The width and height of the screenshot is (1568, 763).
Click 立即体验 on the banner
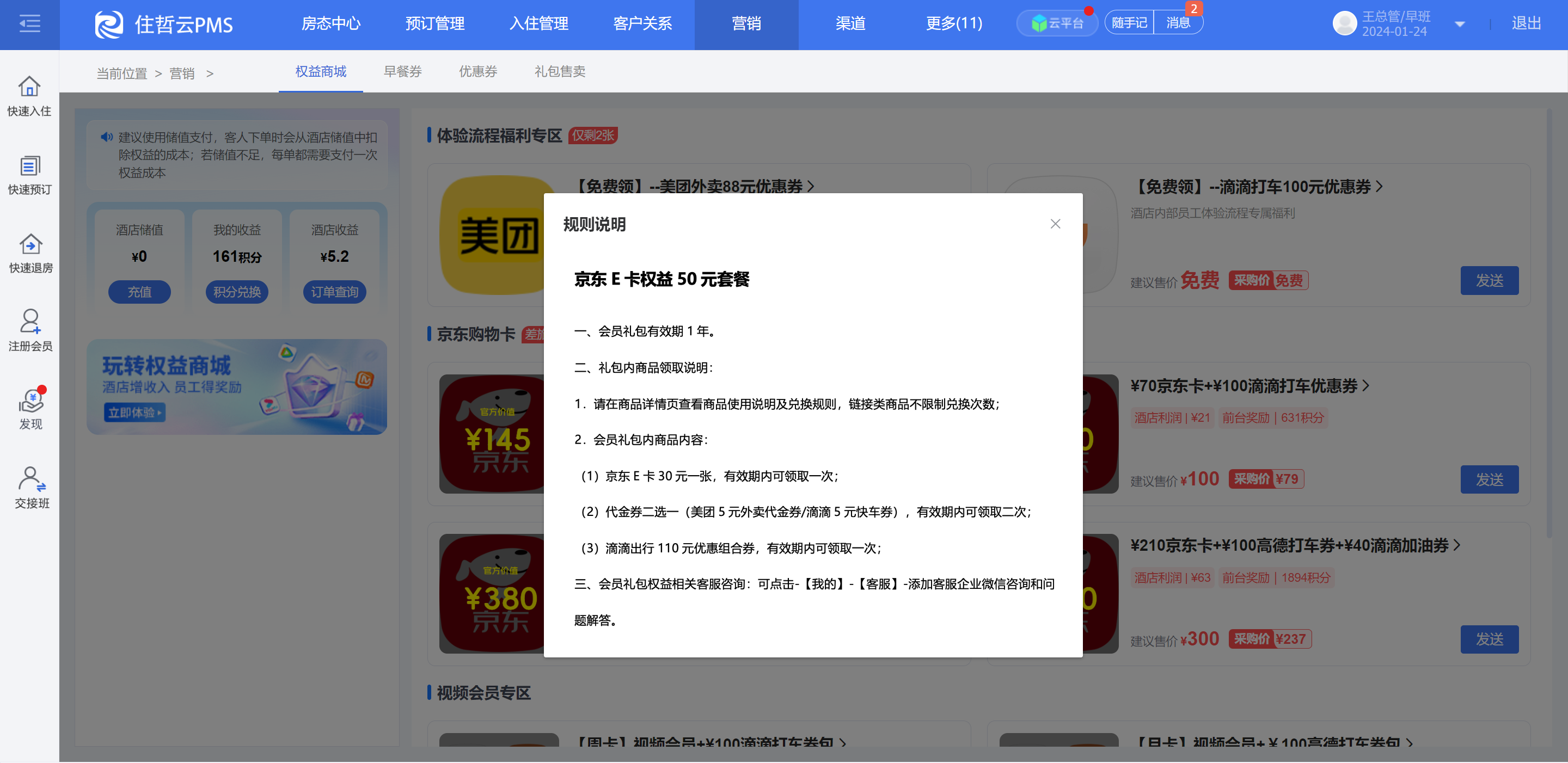(134, 413)
